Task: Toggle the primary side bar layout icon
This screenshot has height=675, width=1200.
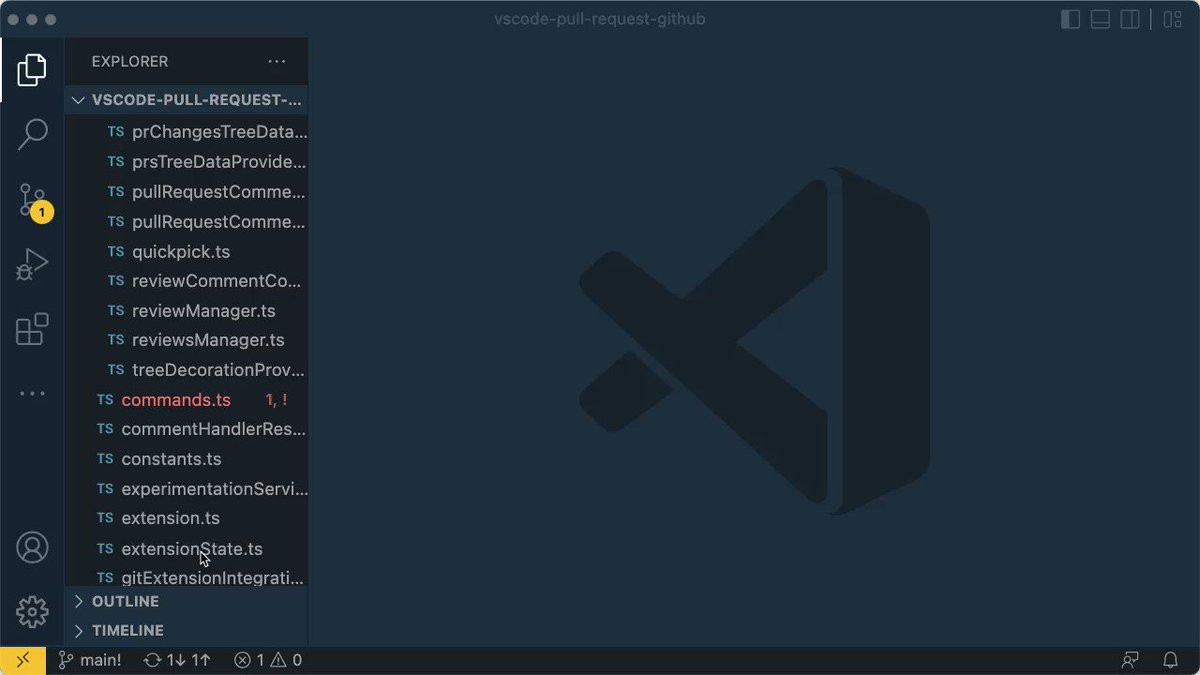Action: [1070, 19]
